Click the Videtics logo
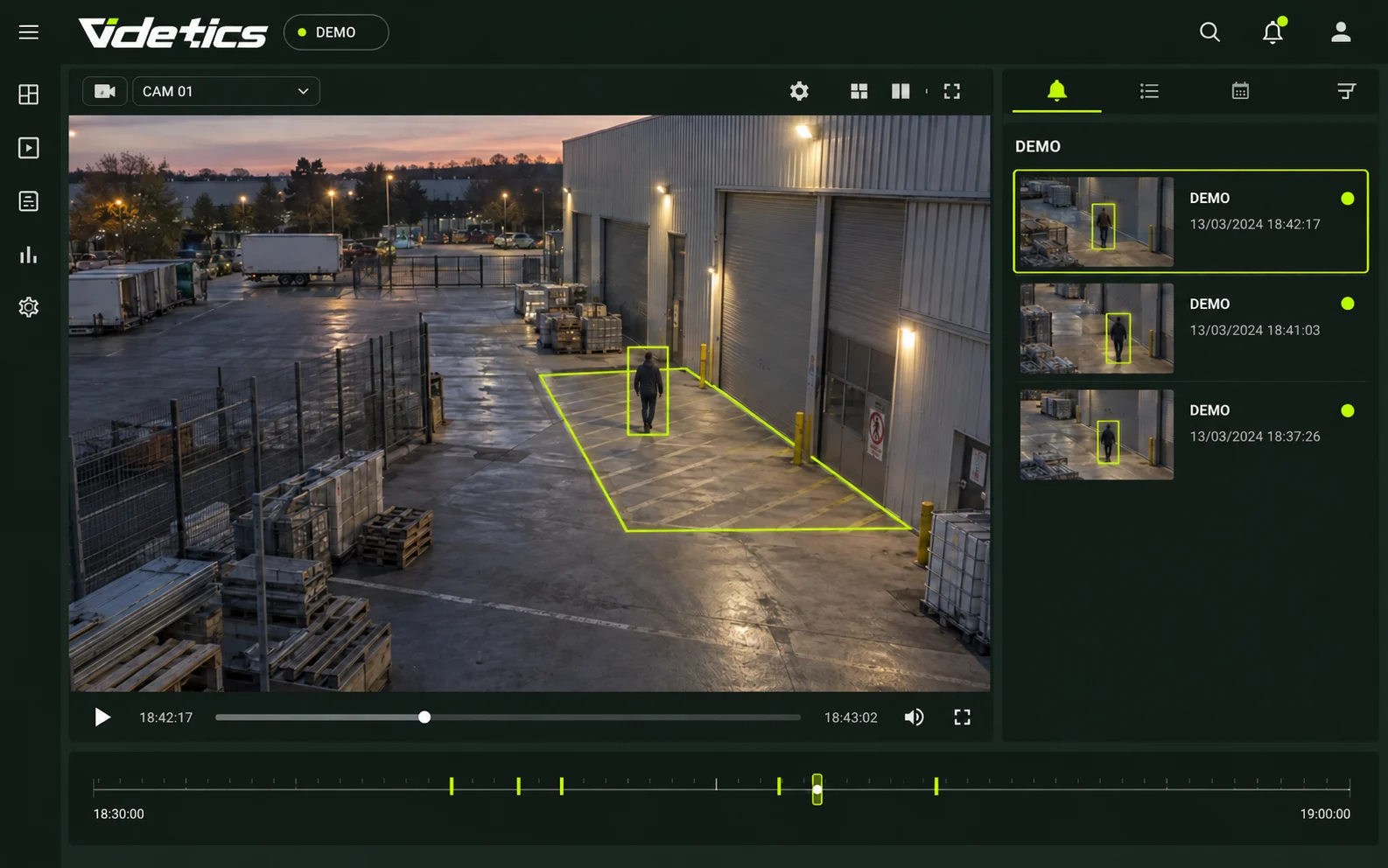The width and height of the screenshot is (1388, 868). (172, 32)
